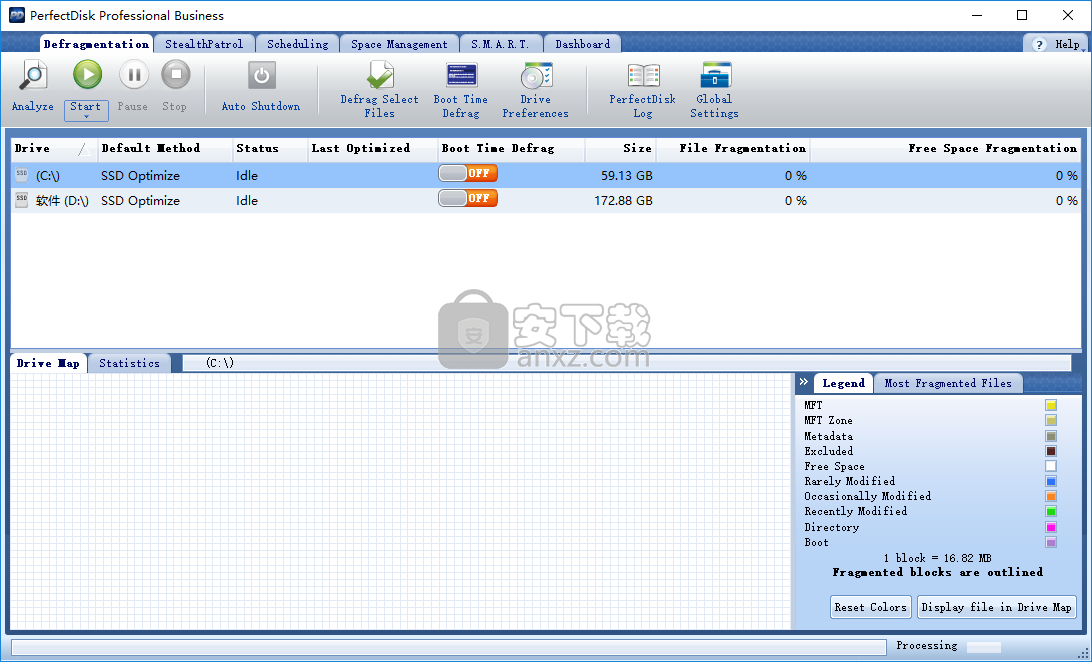The width and height of the screenshot is (1092, 662).
Task: Click the Free Space white swatch
Action: click(x=1051, y=466)
